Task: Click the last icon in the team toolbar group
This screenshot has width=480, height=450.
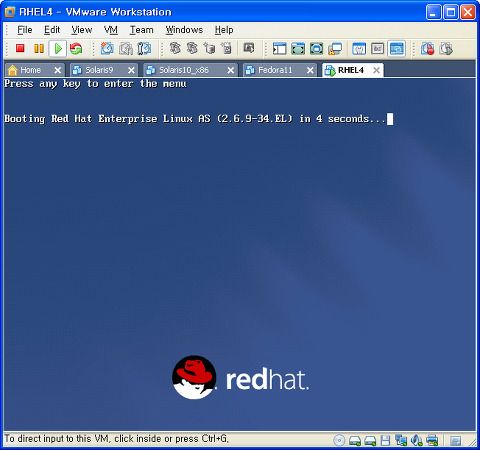Action: (x=227, y=49)
